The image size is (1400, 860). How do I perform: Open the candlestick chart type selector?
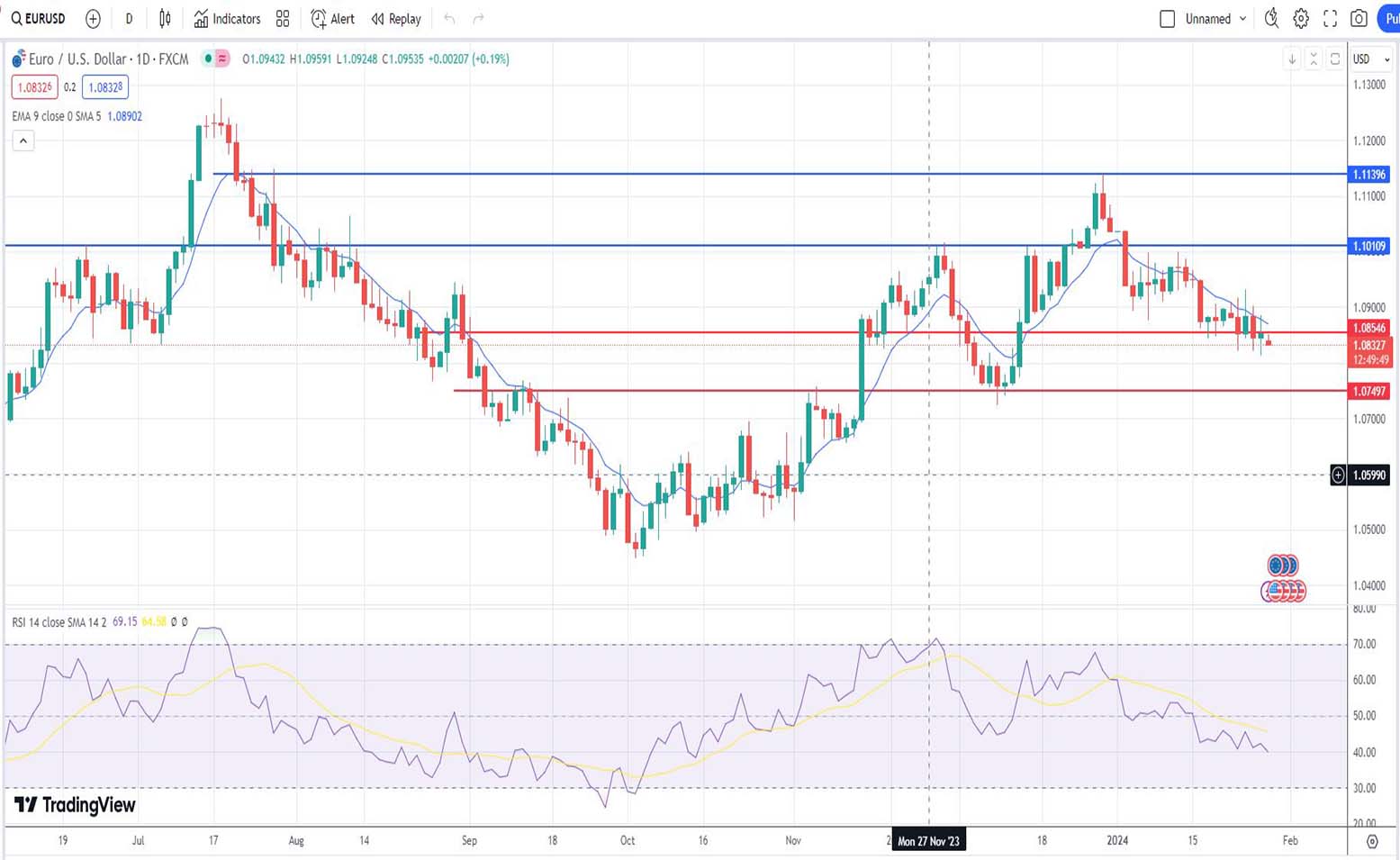point(165,19)
